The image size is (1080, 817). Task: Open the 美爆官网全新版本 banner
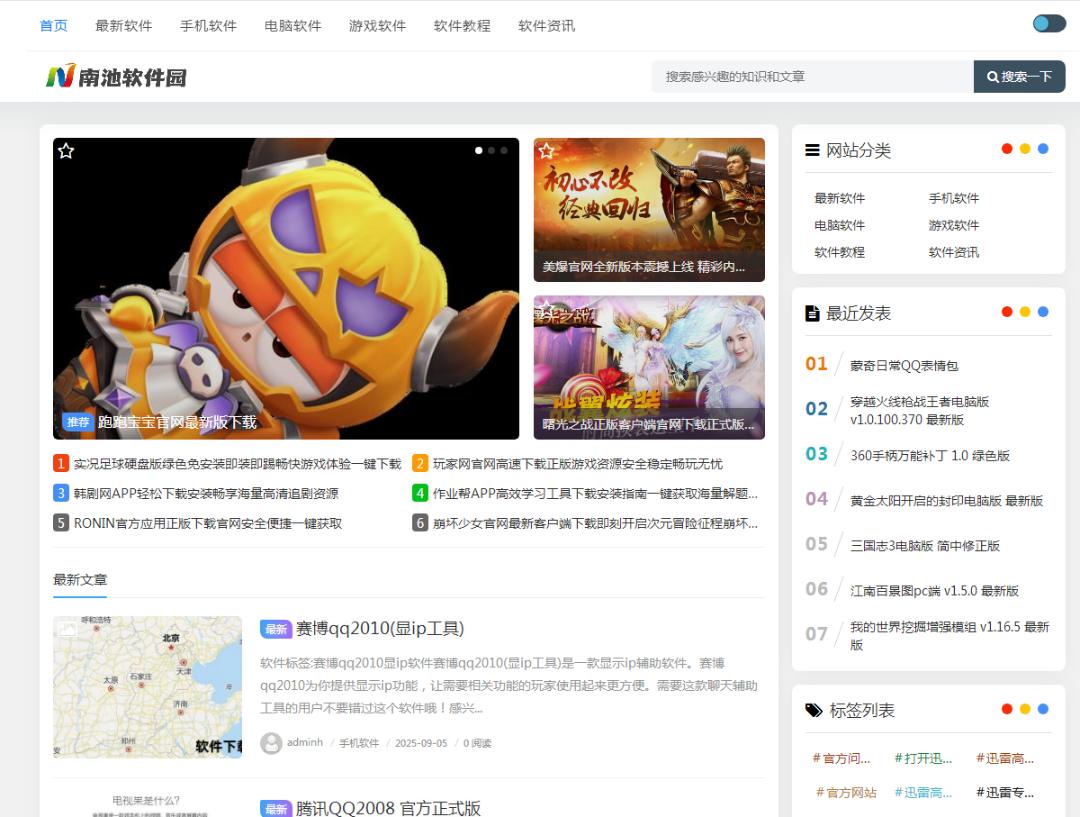click(650, 209)
